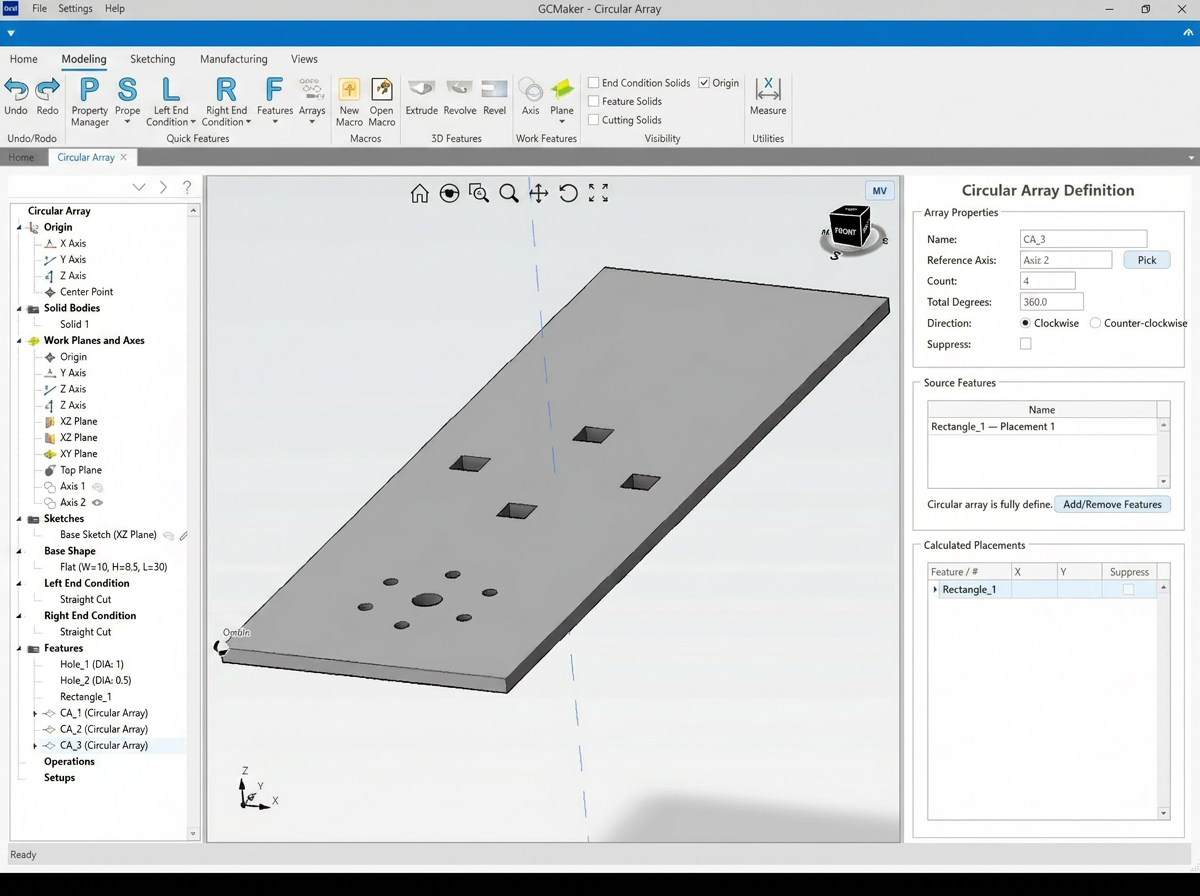The image size is (1200, 896).
Task: Click the Add/Remove Features button
Action: pos(1112,504)
